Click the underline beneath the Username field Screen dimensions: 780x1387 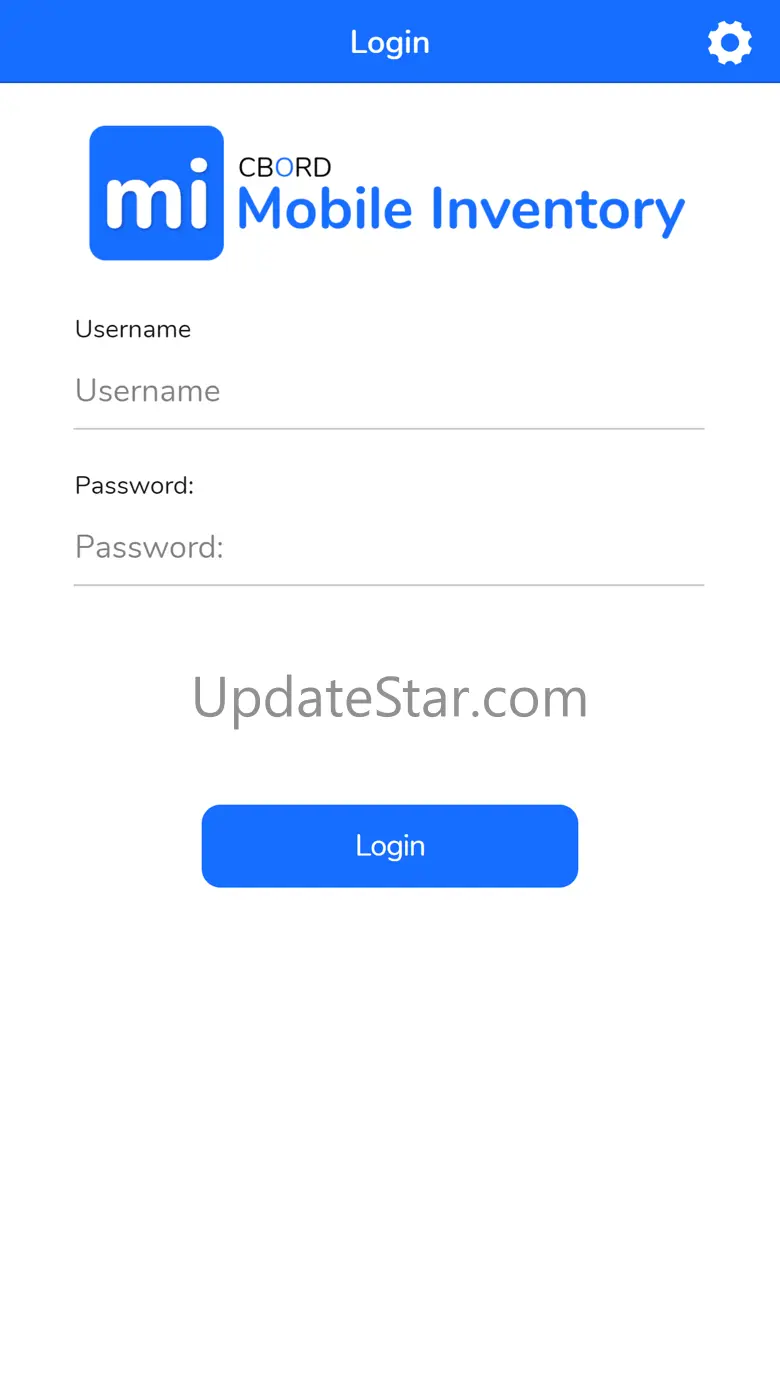click(389, 429)
